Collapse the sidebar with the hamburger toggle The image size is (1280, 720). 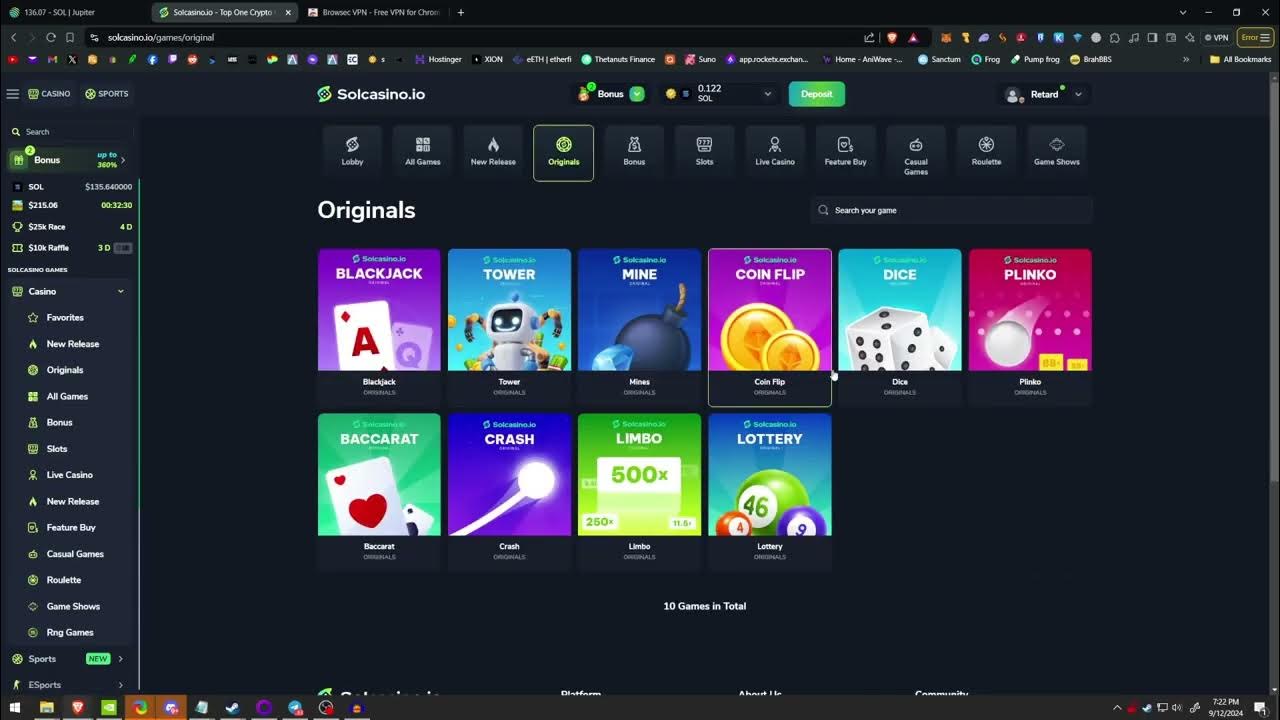coord(13,93)
